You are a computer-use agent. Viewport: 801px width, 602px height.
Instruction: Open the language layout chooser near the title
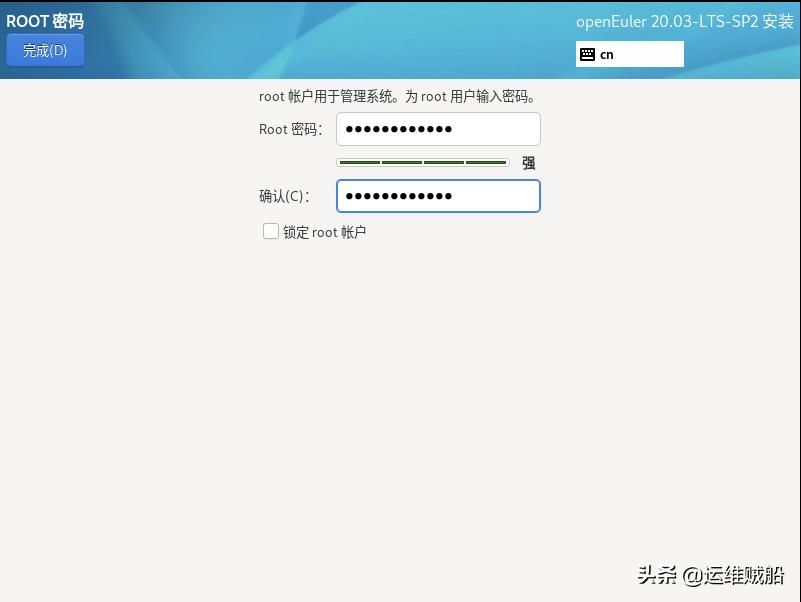630,54
